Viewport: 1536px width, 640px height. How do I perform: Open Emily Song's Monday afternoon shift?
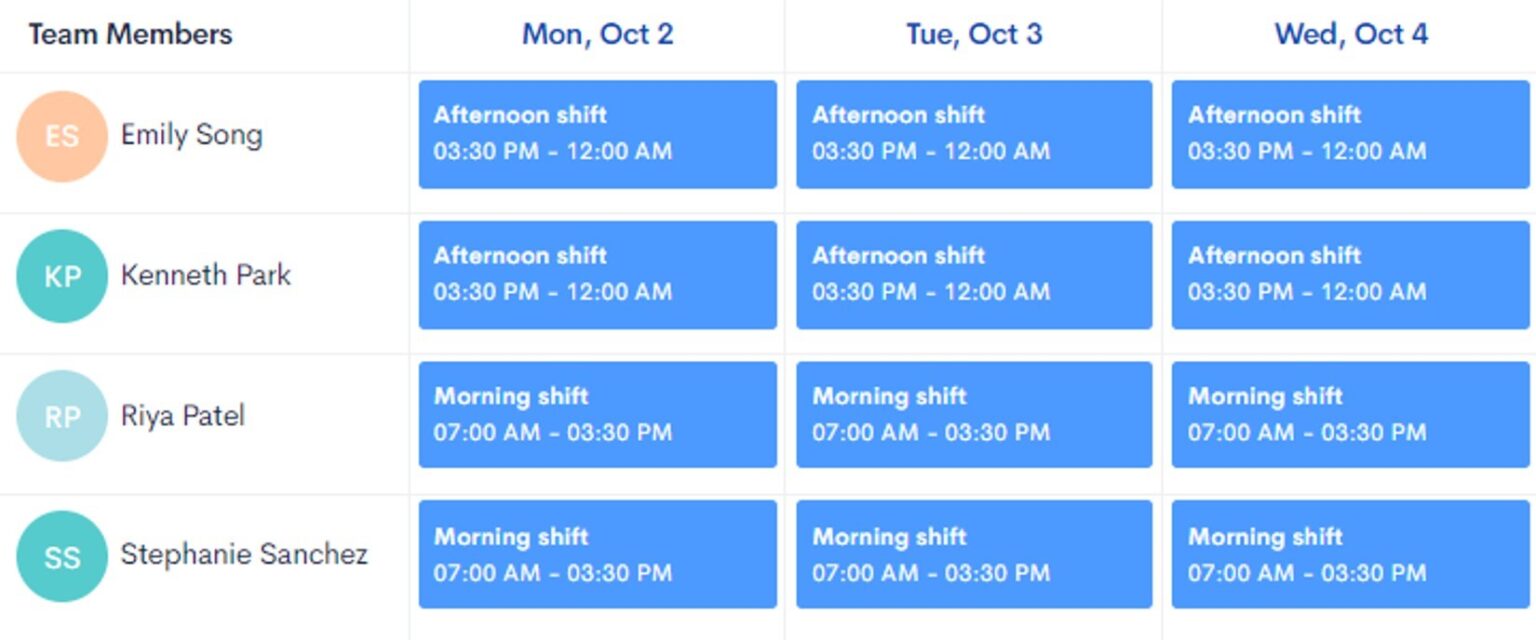pyautogui.click(x=597, y=134)
